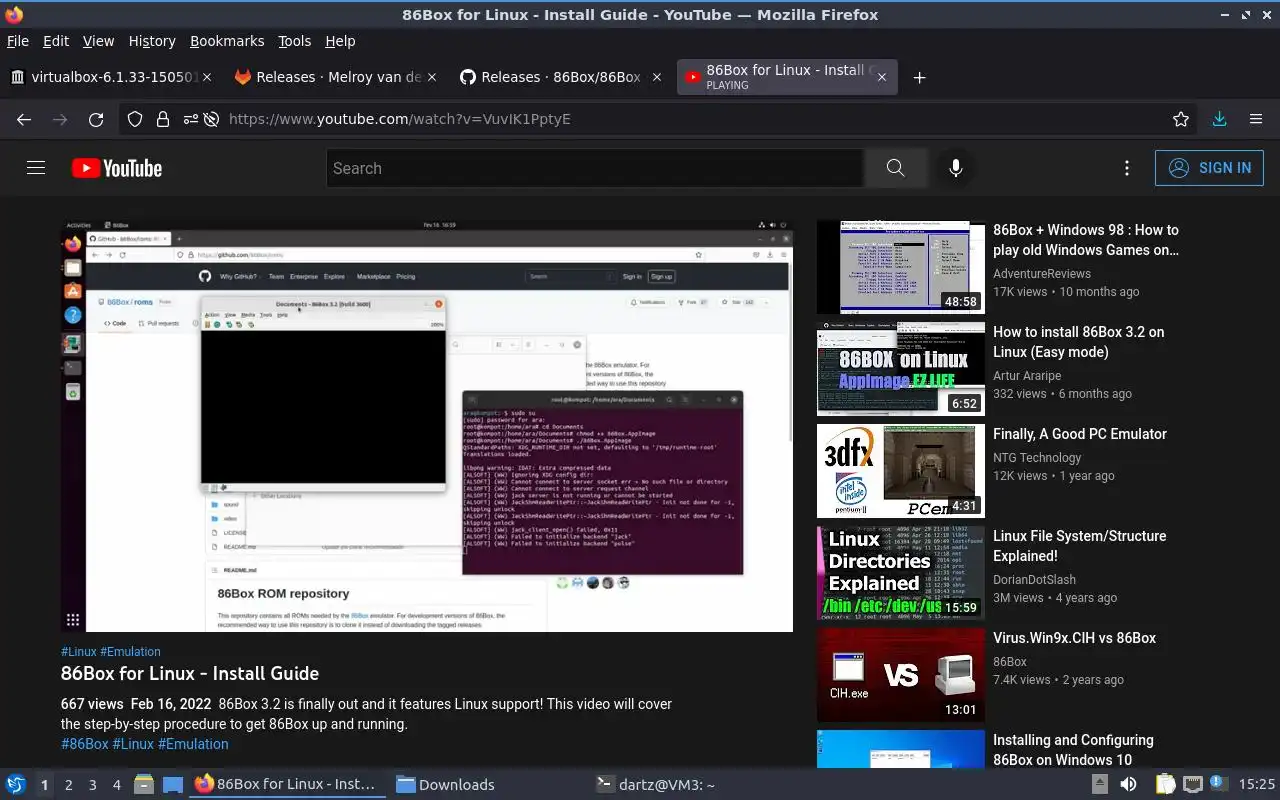
Task: Switch to the Releases 86Box/86Box tab
Action: pyautogui.click(x=560, y=77)
